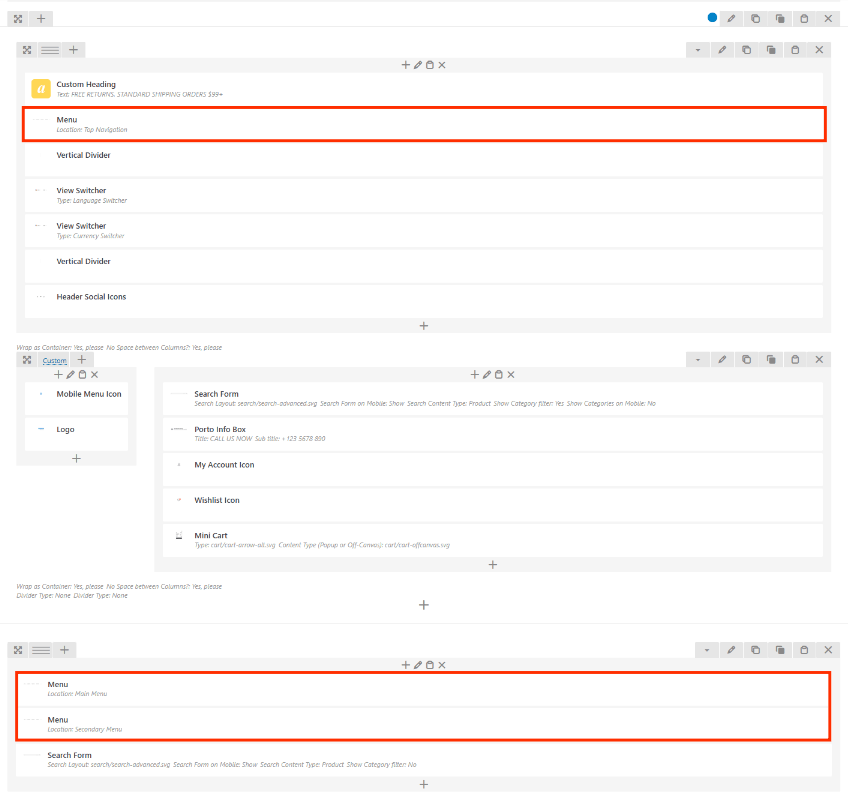Edit the top section with the pencil icon

[731, 18]
